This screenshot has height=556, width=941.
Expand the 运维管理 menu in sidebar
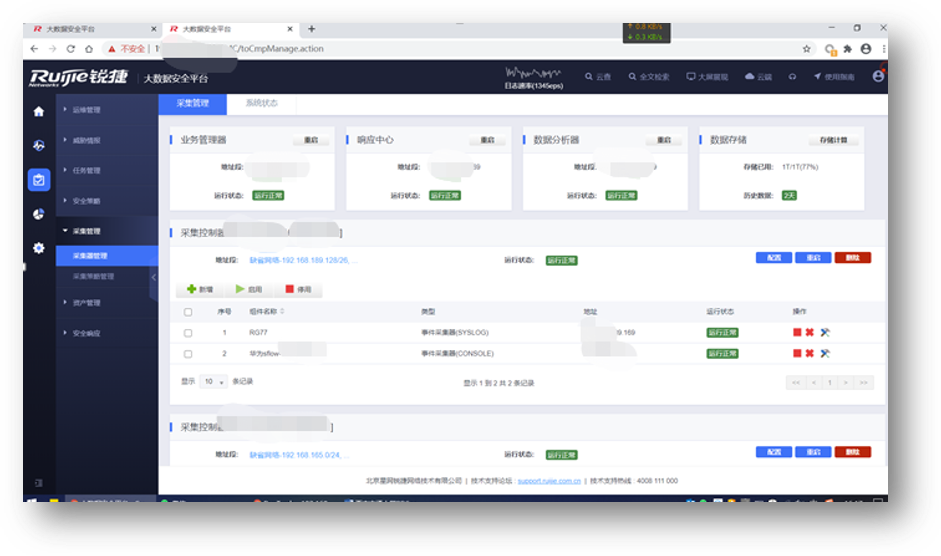pyautogui.click(x=86, y=109)
